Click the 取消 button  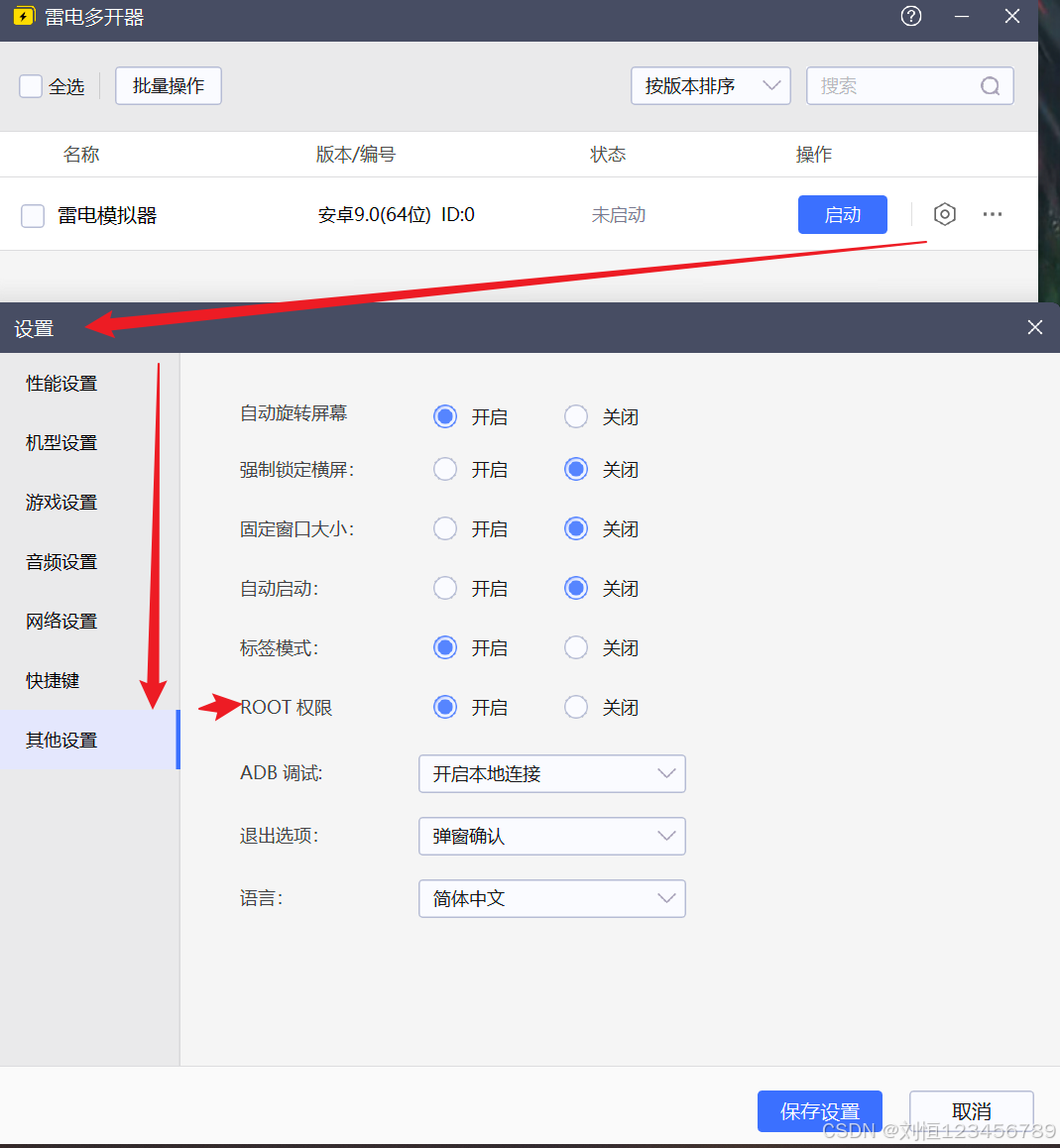(972, 1111)
